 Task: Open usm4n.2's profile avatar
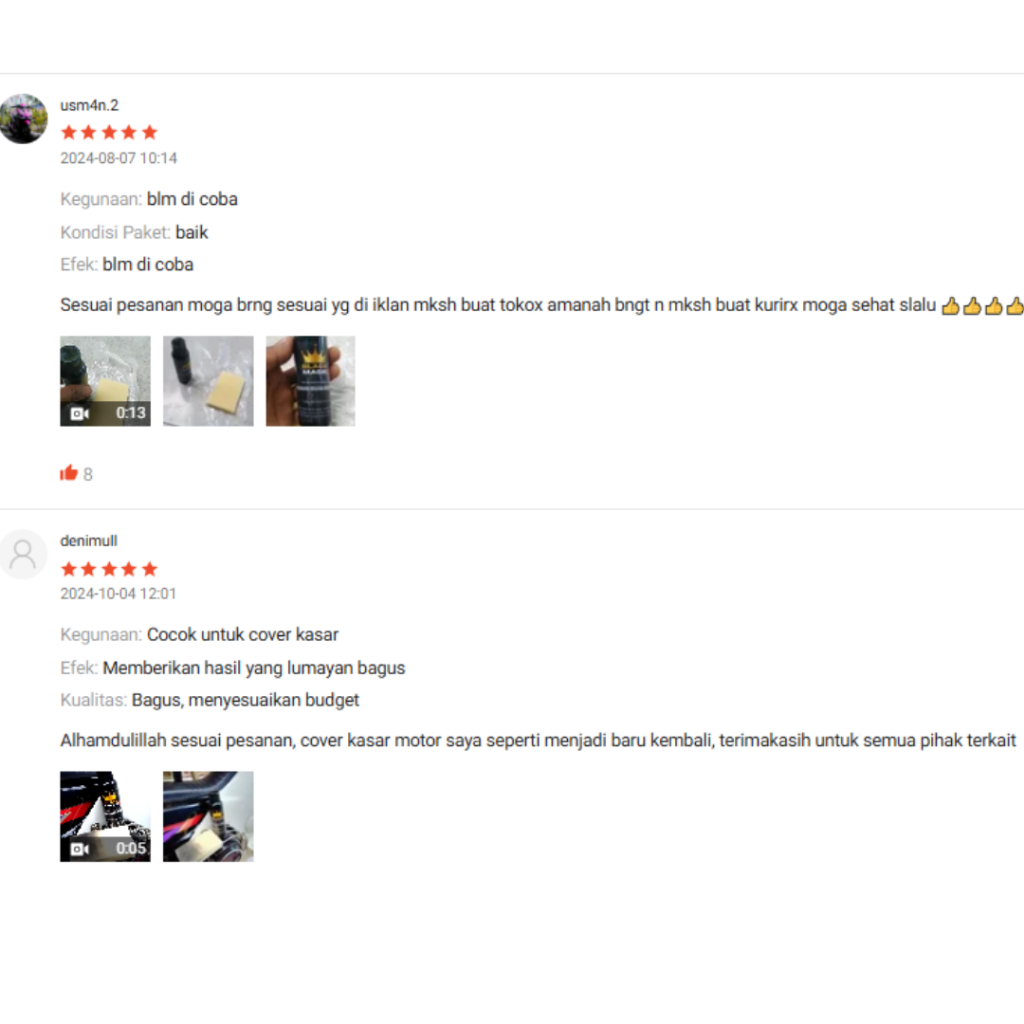pos(24,119)
